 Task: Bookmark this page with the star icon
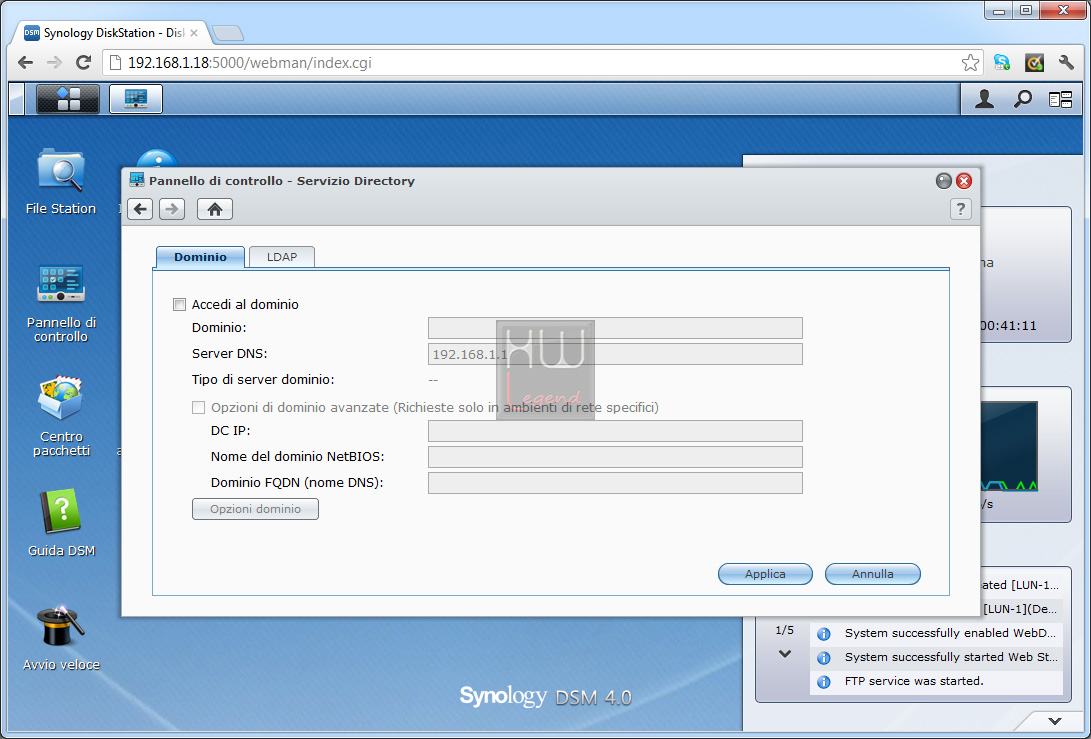click(x=970, y=63)
